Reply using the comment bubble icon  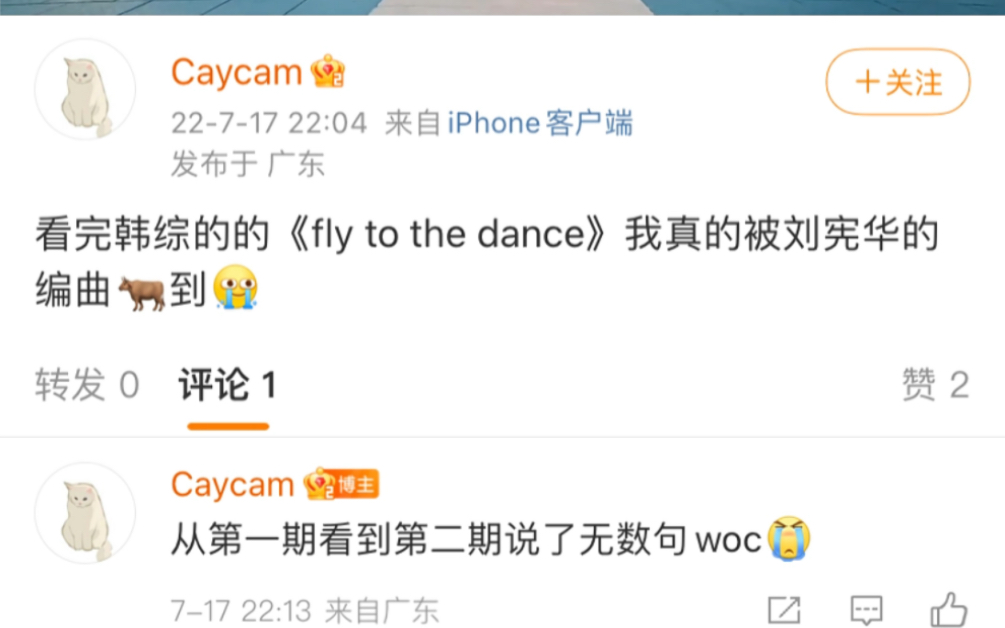(x=867, y=609)
